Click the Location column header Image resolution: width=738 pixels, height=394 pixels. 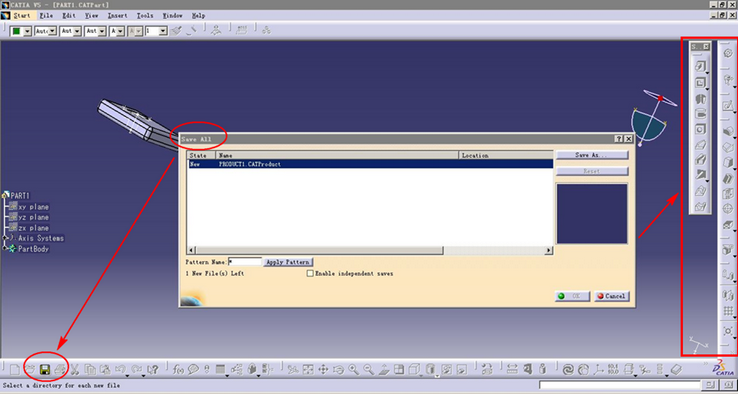pos(505,155)
